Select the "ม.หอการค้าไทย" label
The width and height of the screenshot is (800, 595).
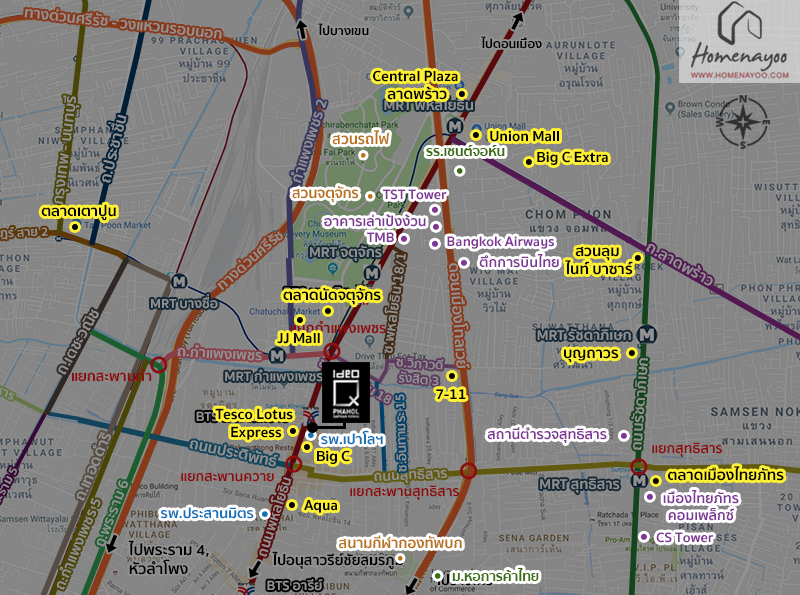pos(495,576)
